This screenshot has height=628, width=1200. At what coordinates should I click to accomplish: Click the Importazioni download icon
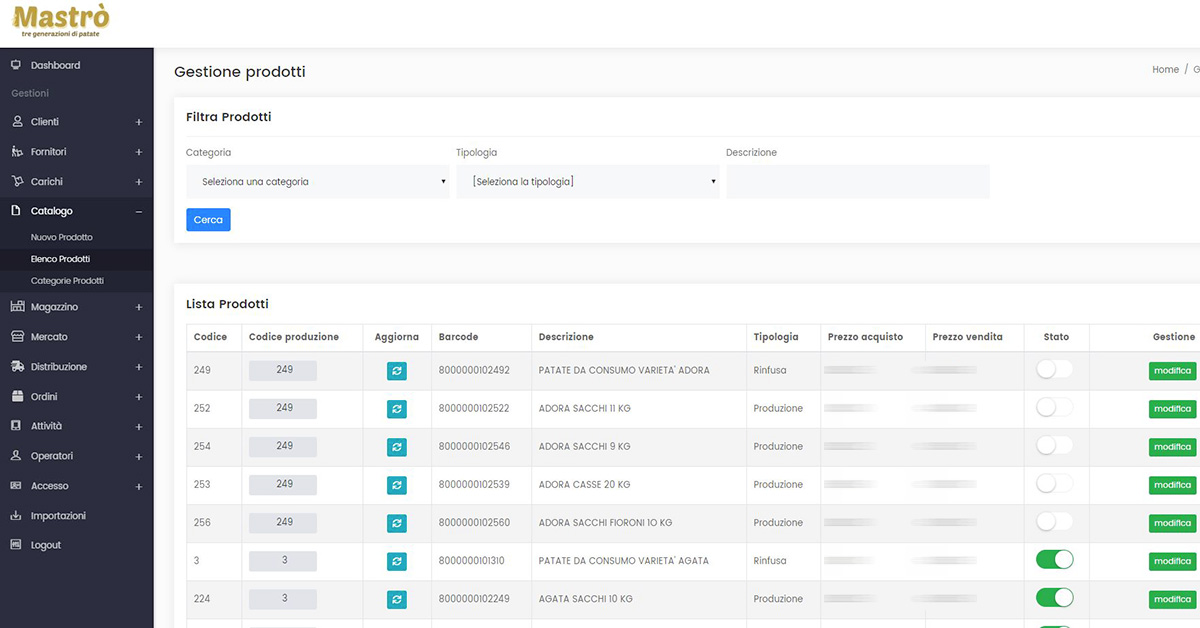pyautogui.click(x=16, y=515)
